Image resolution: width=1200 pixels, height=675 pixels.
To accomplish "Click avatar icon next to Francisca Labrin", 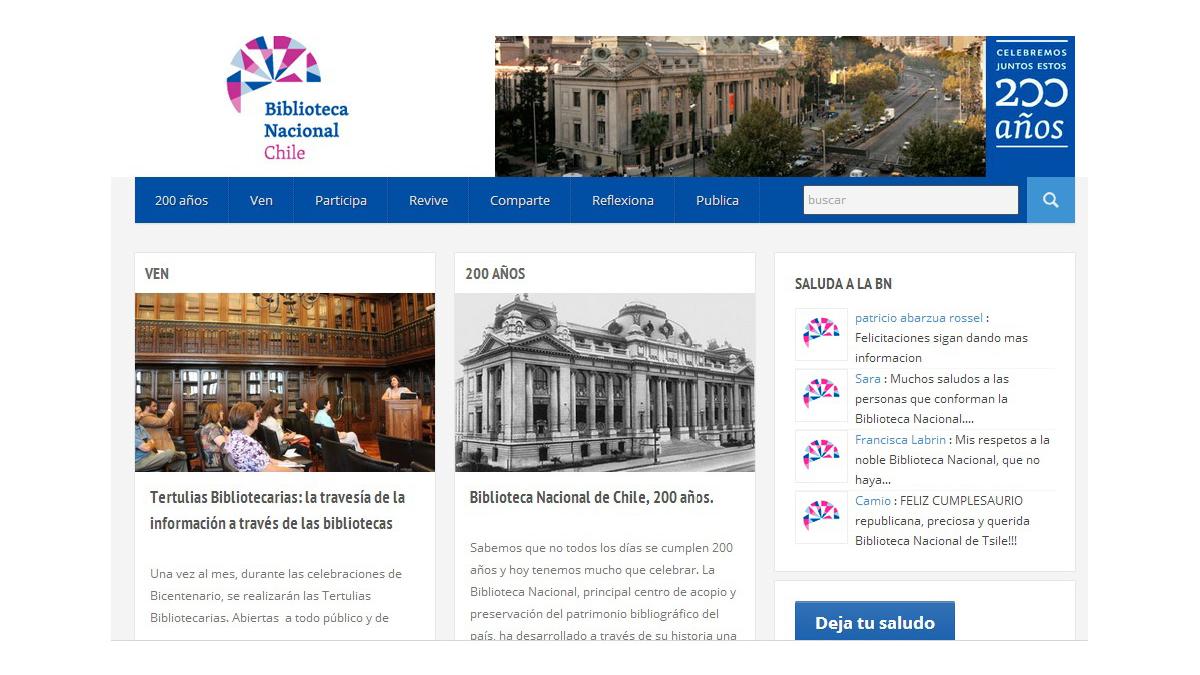I will 821,456.
